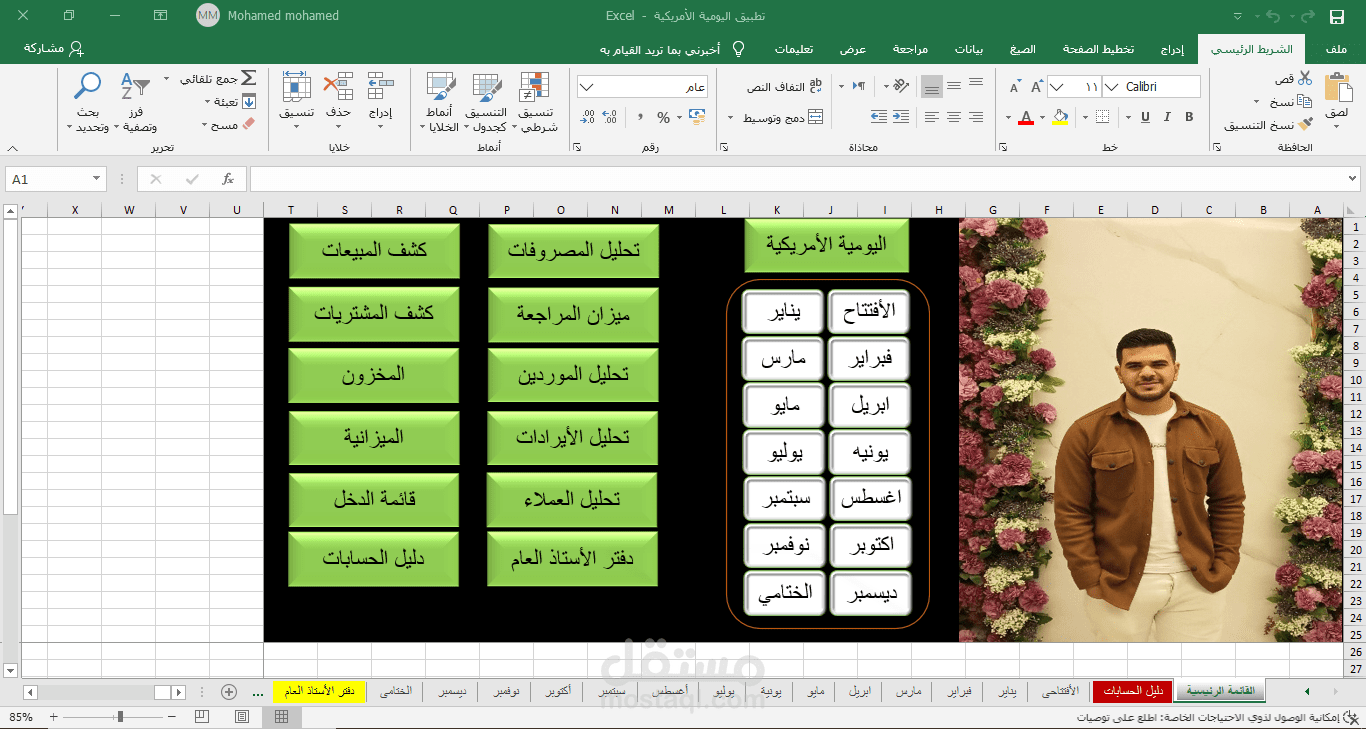Screen dimensions: 1366x729
Task: Open conditional formatting (تنسيق شرطي)
Action: coord(535,100)
